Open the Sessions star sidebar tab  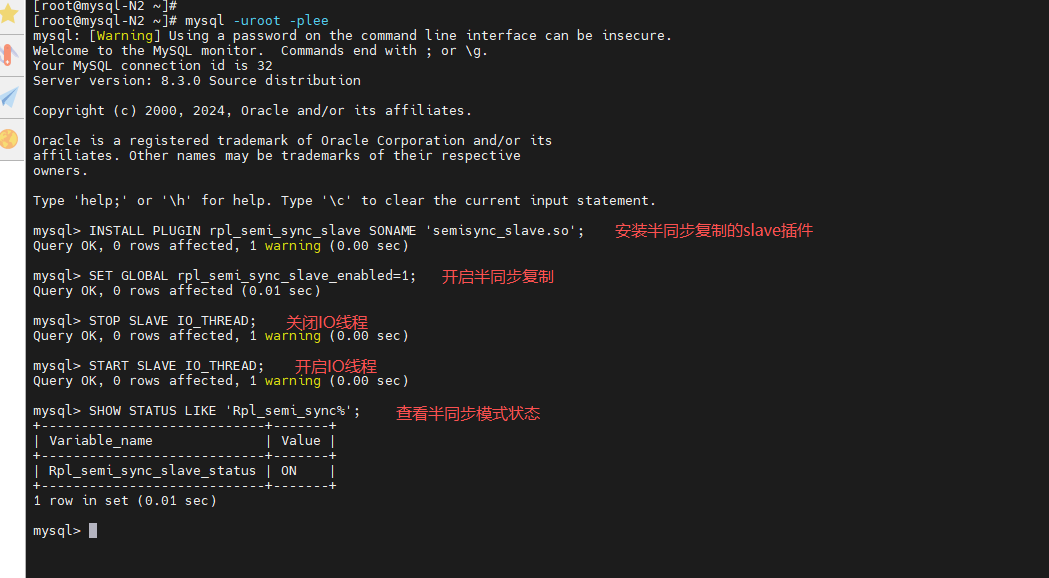9,13
